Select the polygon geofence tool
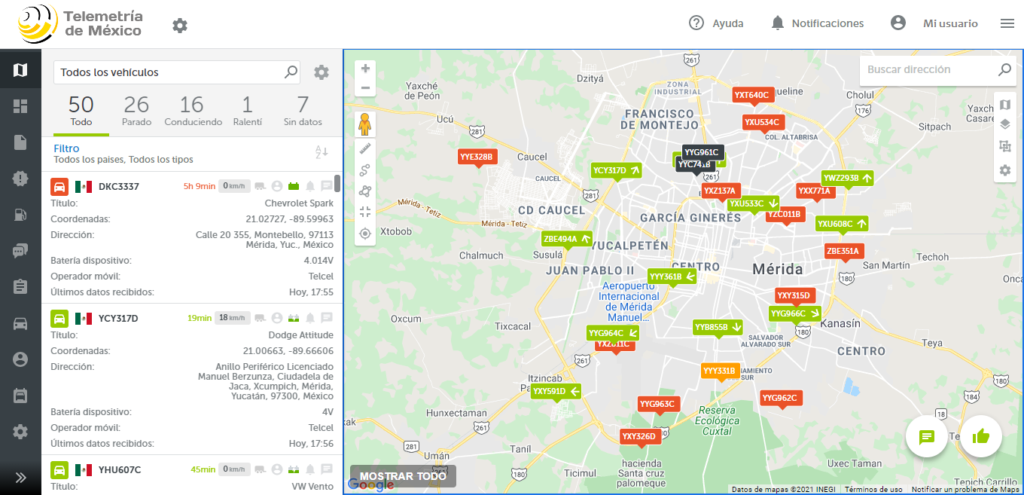Viewport: 1024px width, 495px height. (365, 191)
